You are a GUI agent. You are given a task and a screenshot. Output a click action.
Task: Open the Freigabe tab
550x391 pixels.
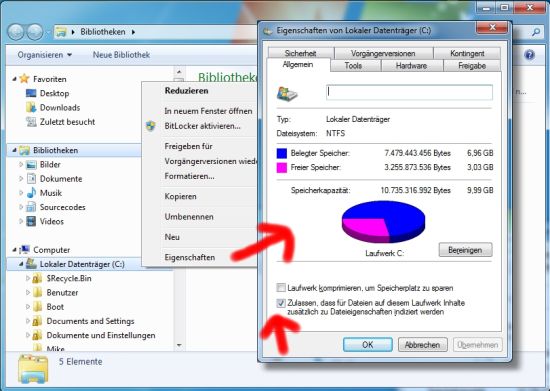pos(472,66)
